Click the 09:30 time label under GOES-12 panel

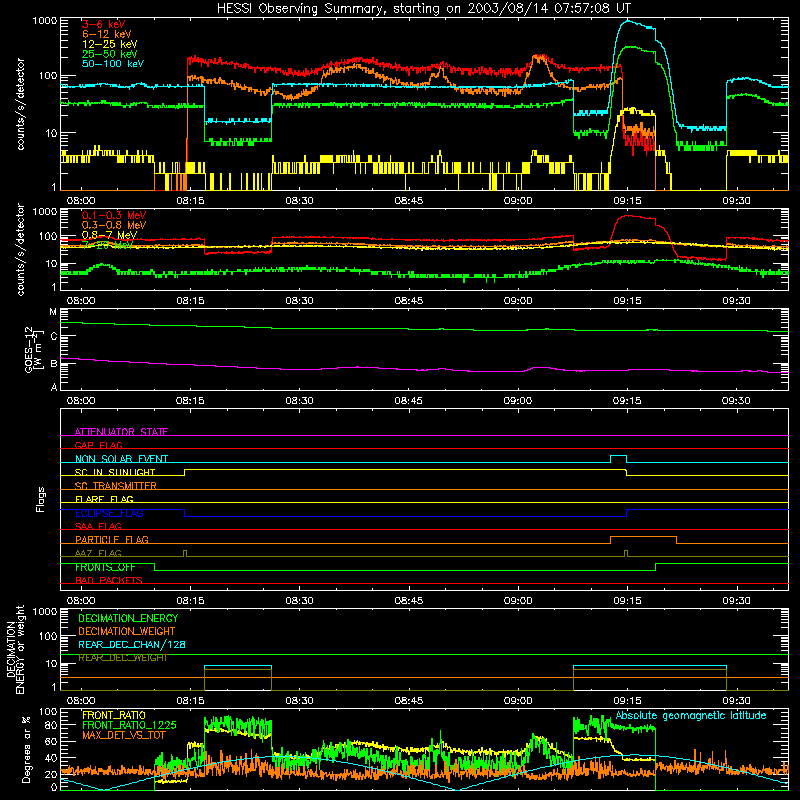point(736,401)
